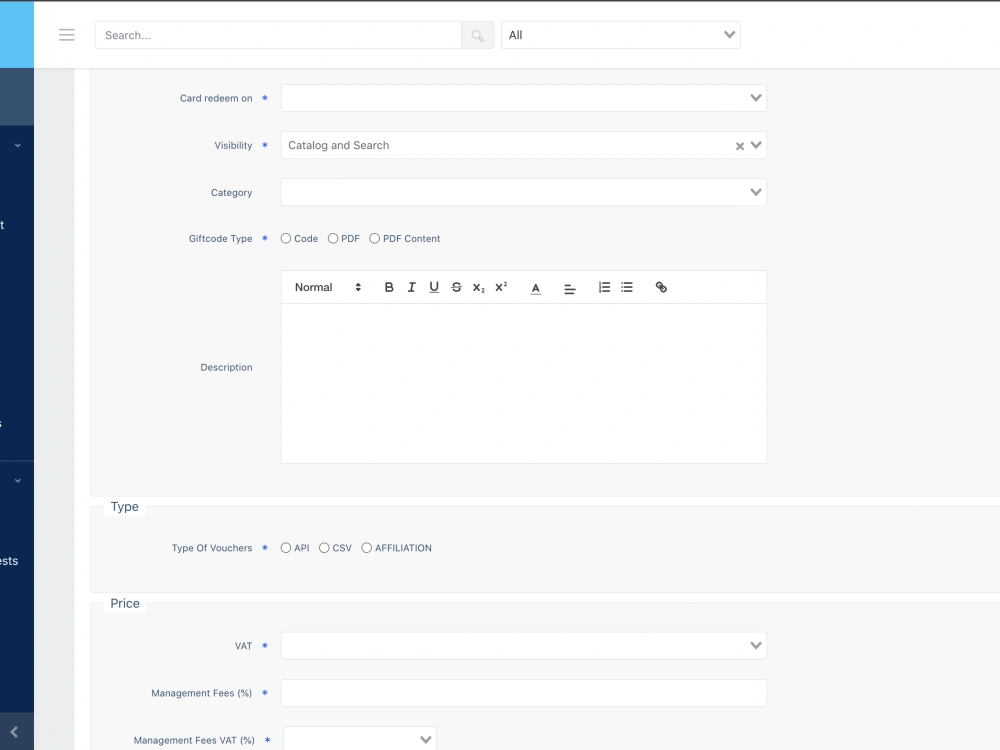Viewport: 1000px width, 750px height.
Task: Toggle bold formatting in description editor
Action: [x=389, y=288]
